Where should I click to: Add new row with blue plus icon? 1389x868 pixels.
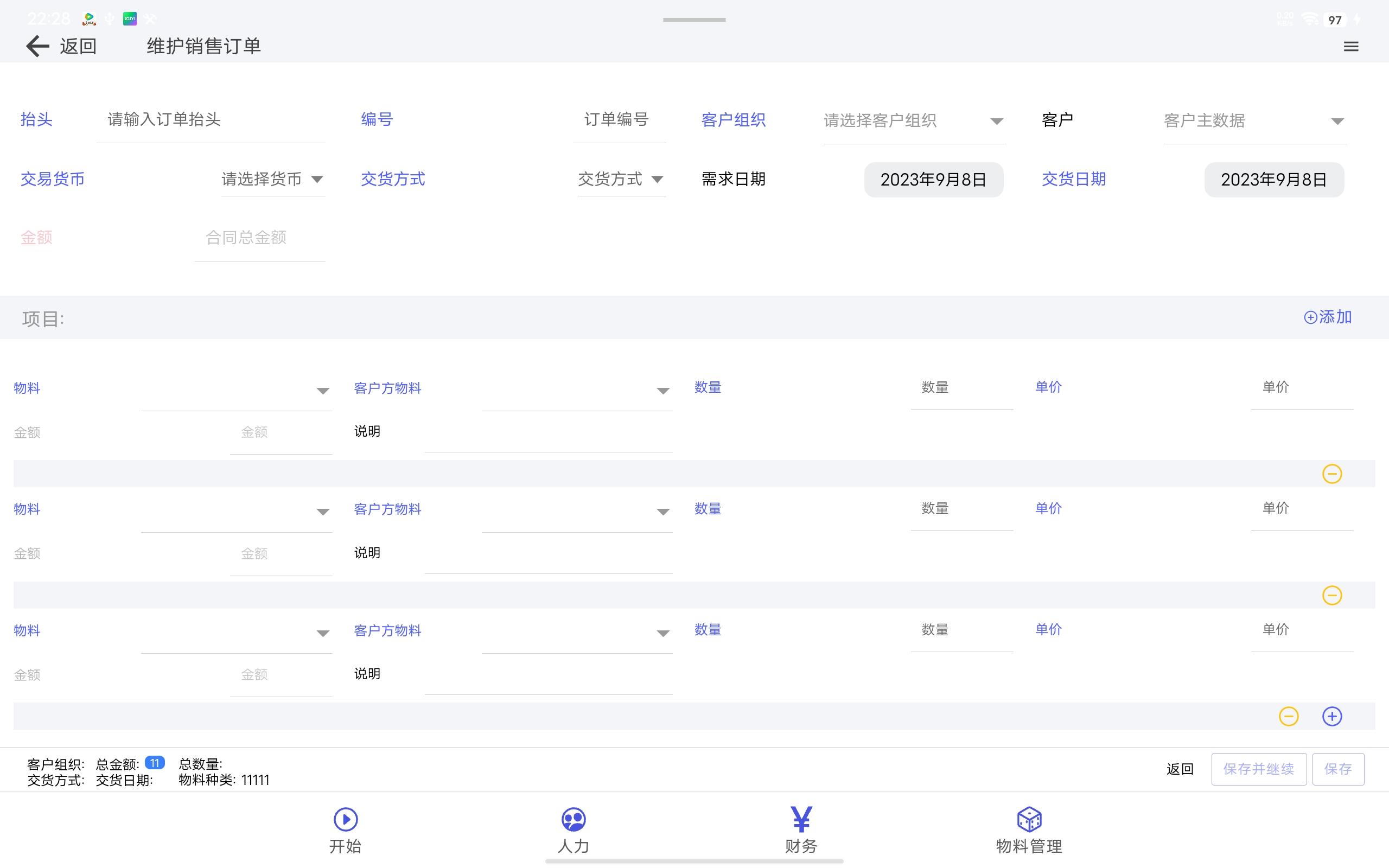click(x=1331, y=717)
